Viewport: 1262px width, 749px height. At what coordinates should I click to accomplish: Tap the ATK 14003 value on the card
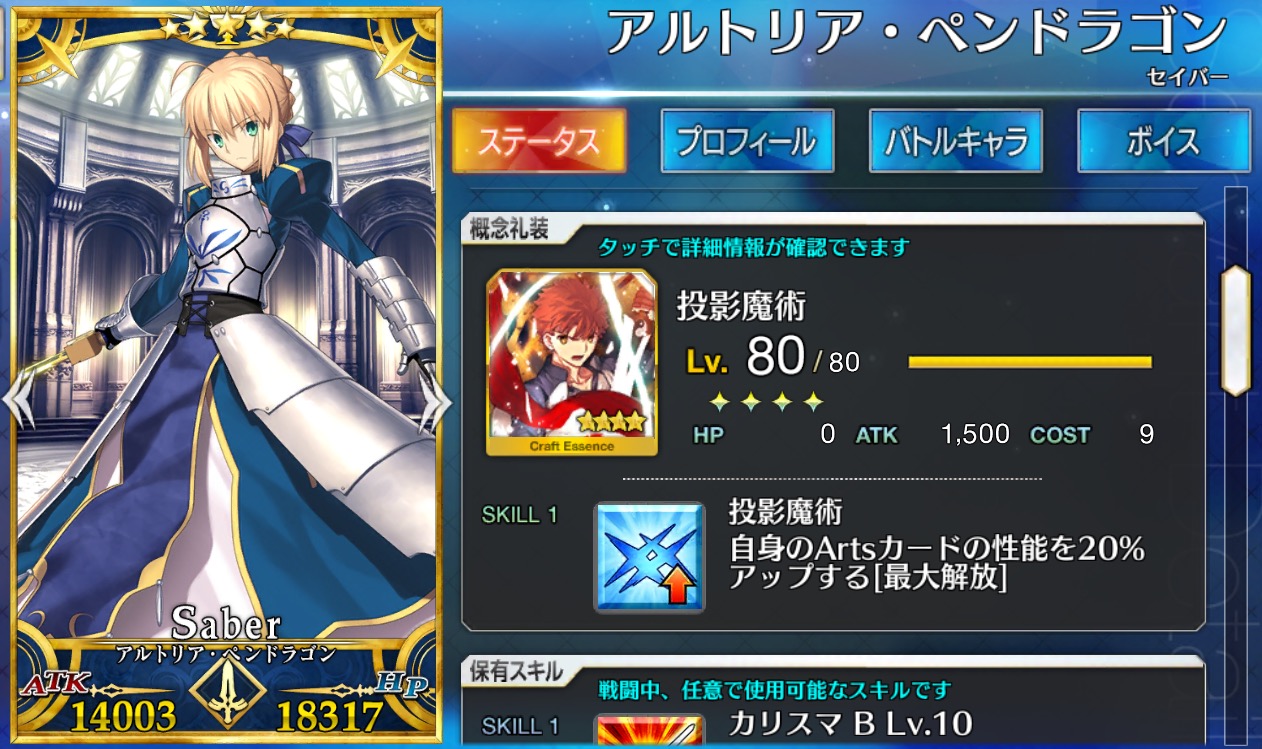(122, 716)
